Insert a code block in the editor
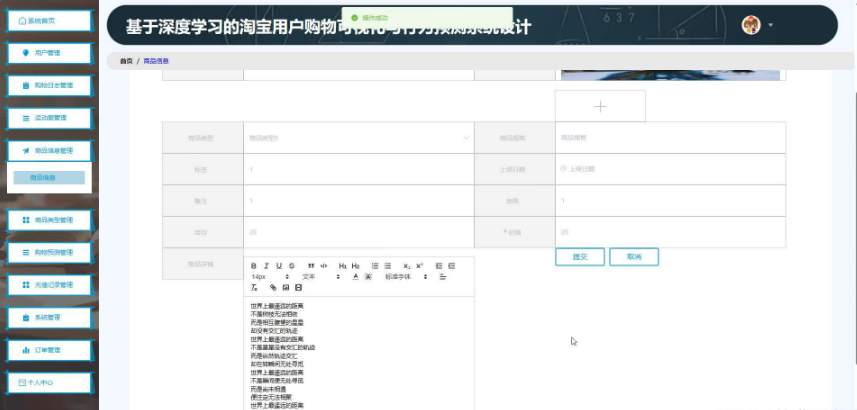The image size is (857, 410). (324, 266)
